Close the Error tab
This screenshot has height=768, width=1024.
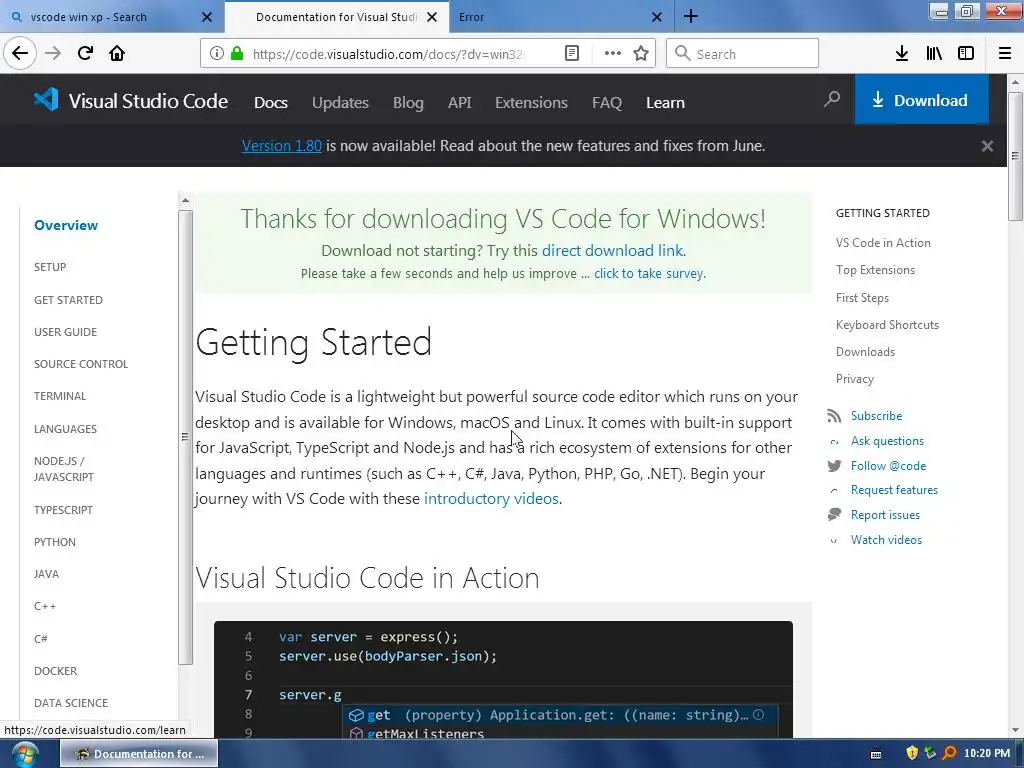[x=657, y=17]
